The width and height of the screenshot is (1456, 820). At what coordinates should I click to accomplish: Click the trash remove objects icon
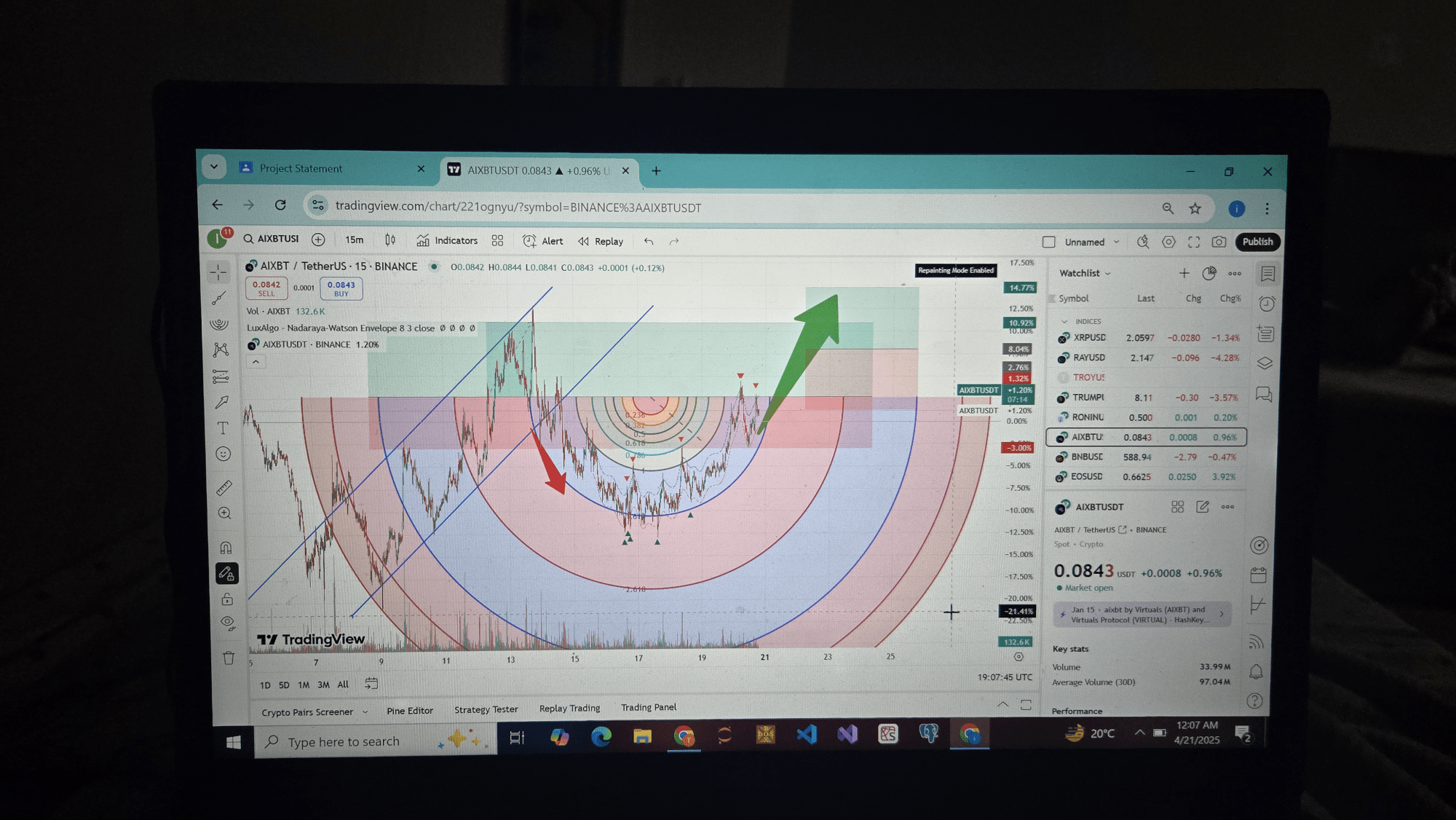(x=229, y=658)
